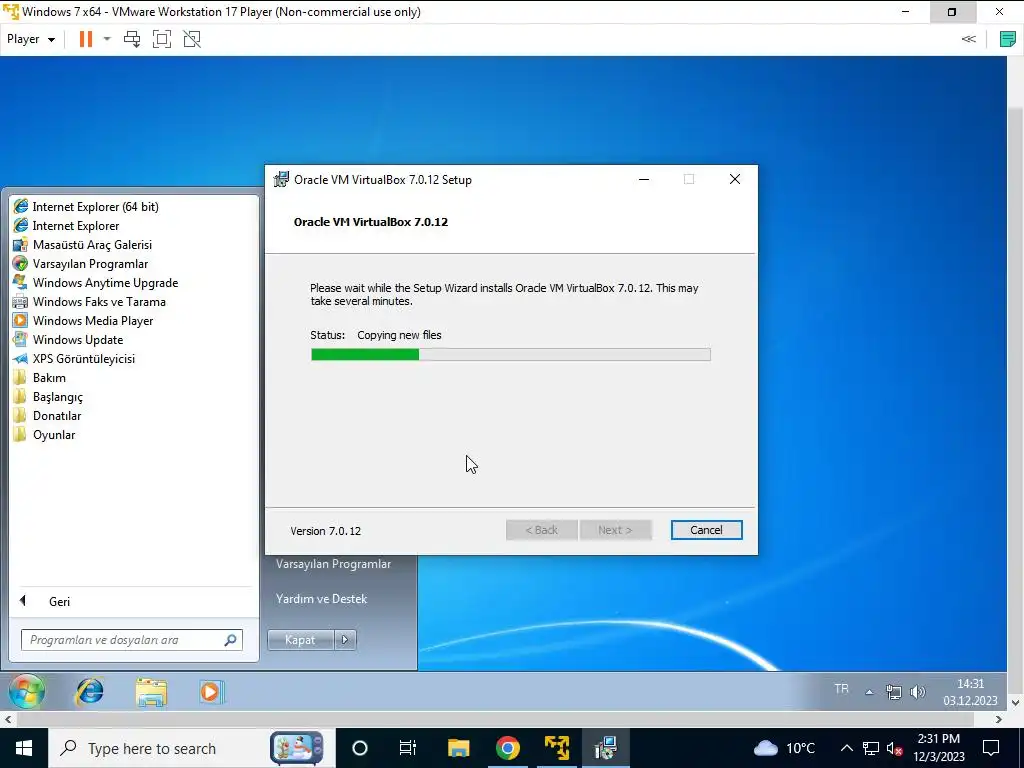The height and width of the screenshot is (768, 1024).
Task: Click the VirtualBox setup title bar icon
Action: tap(281, 180)
